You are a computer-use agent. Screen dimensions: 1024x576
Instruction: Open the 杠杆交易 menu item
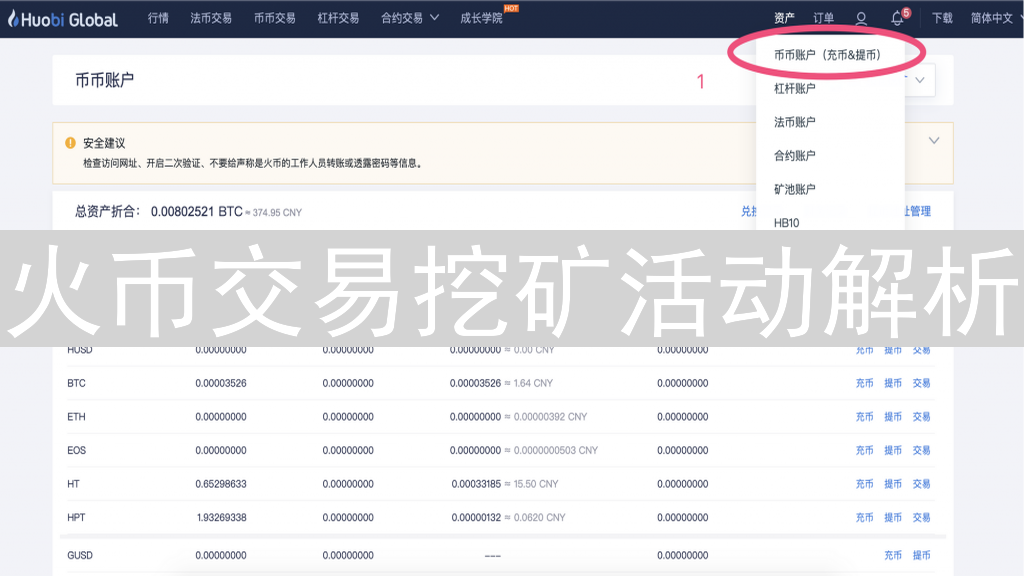[x=338, y=18]
